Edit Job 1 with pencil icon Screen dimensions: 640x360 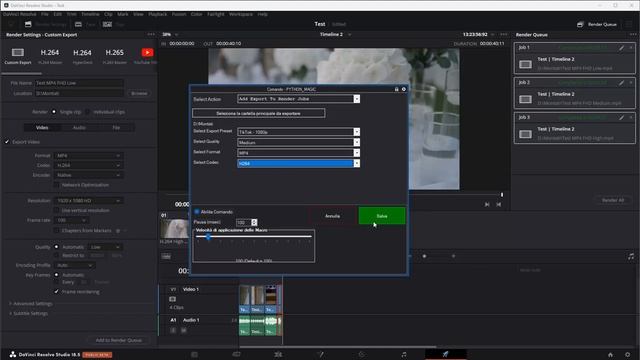(x=621, y=48)
